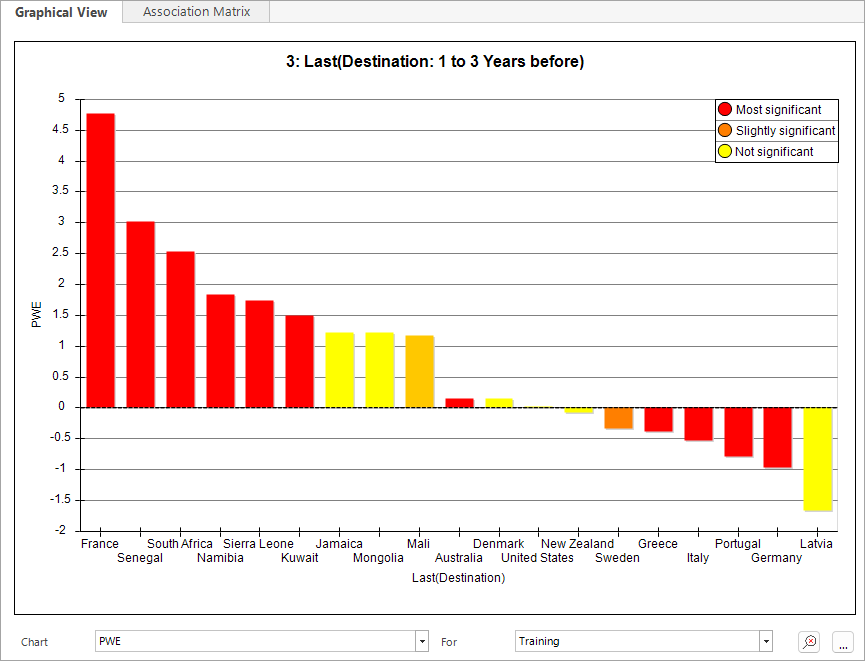Click the South Africa bar
The image size is (865, 661).
pos(180,329)
